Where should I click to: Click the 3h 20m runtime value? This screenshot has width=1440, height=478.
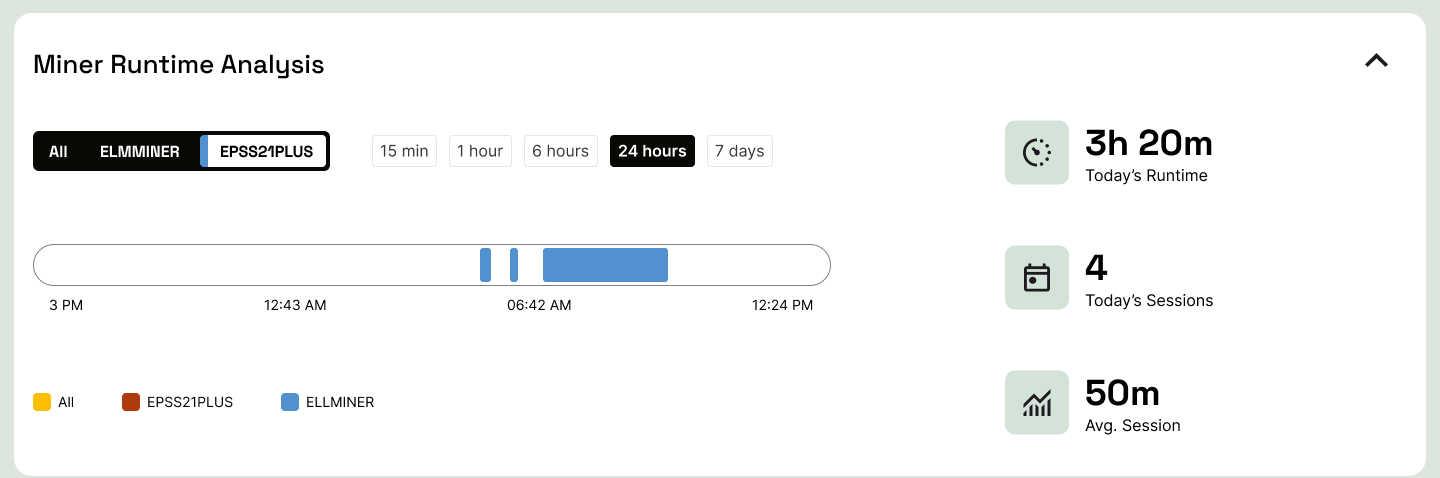click(x=1148, y=144)
